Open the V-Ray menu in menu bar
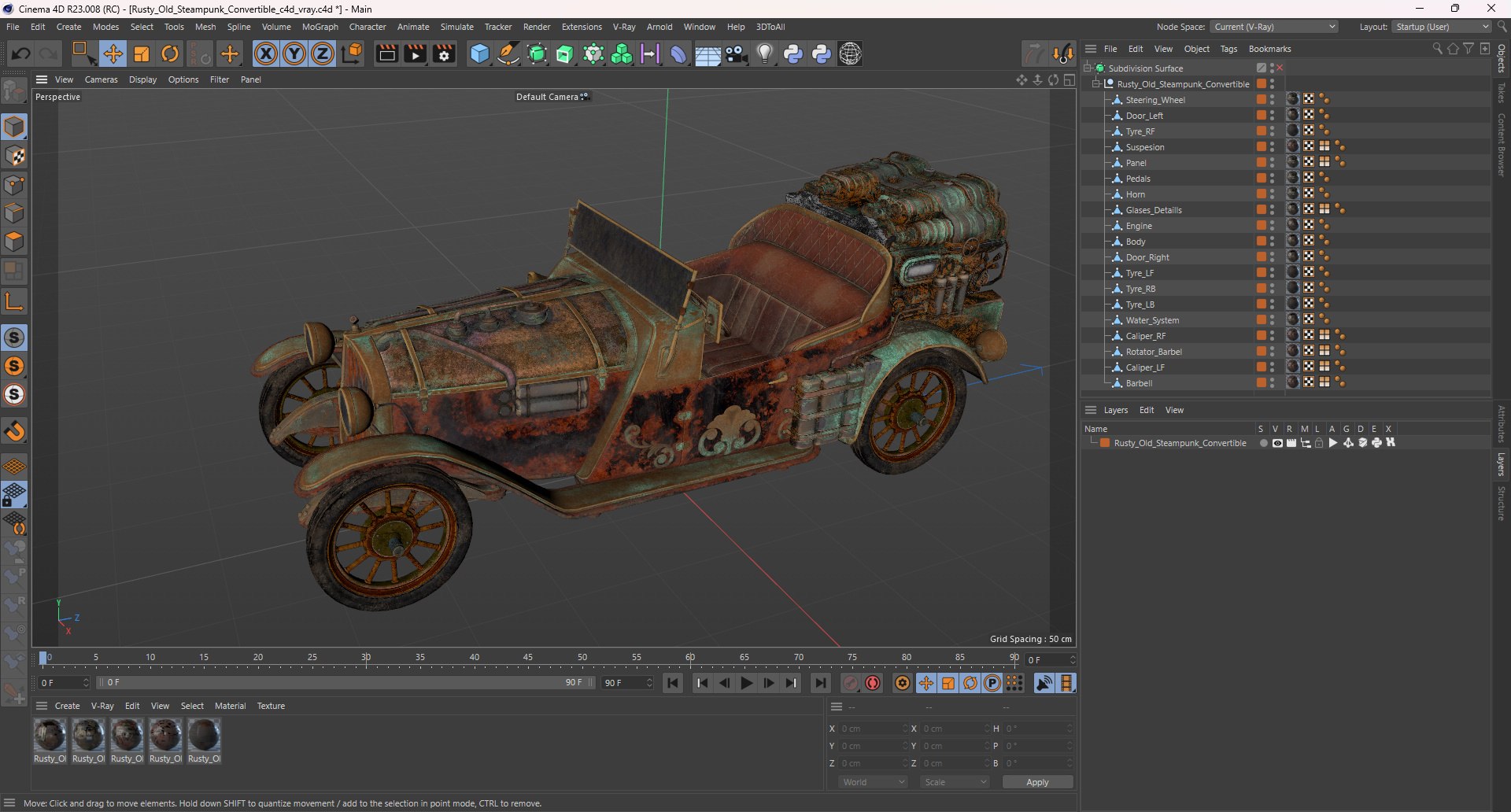Viewport: 1511px width, 812px height. 624,27
